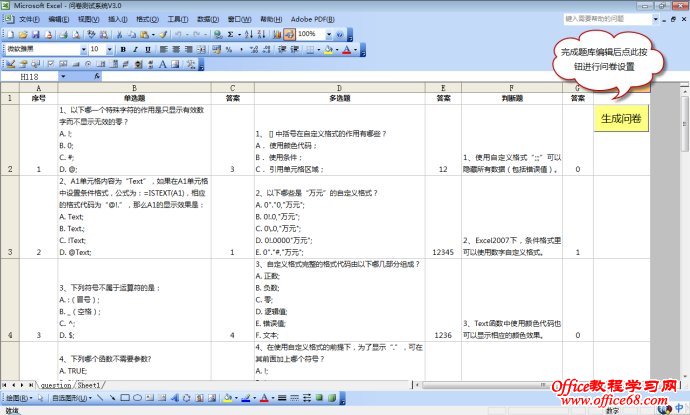This screenshot has height=415, width=690.
Task: Open the Adobe PDF(B) menu
Action: (312, 19)
